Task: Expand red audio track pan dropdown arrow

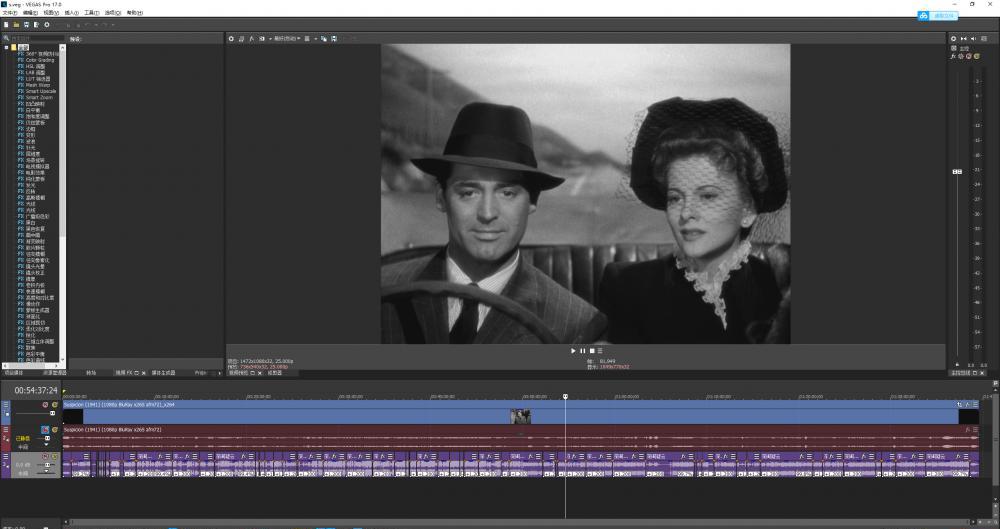Action: (x=46, y=445)
